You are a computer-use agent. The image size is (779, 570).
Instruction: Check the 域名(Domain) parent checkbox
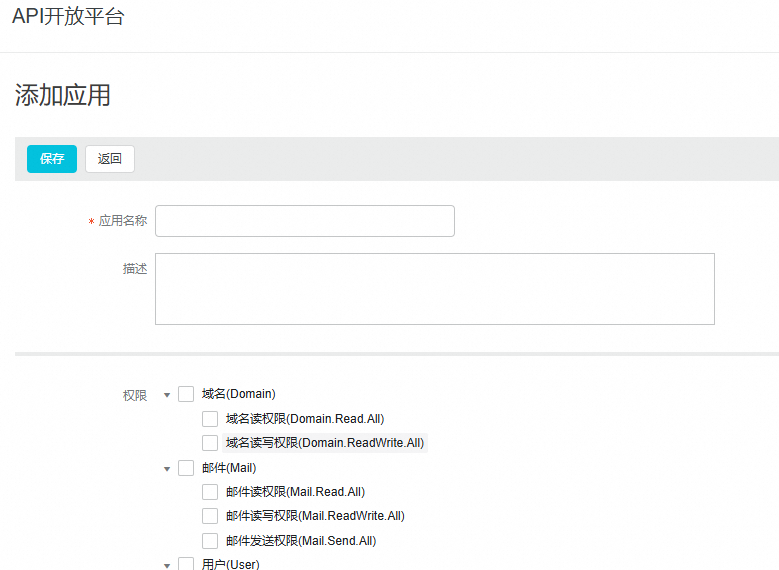(x=186, y=394)
